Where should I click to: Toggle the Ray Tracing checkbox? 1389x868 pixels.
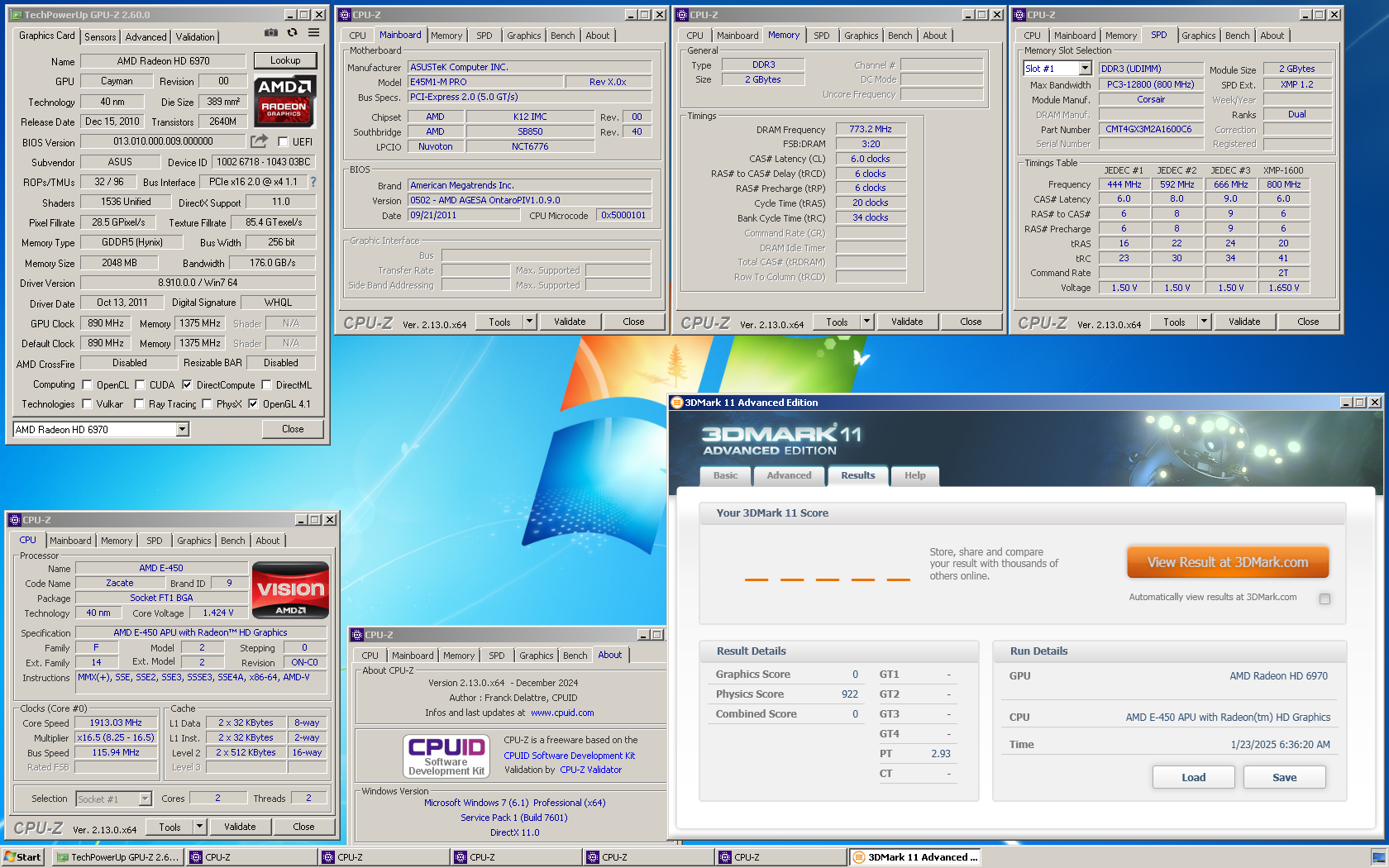pyautogui.click(x=140, y=404)
